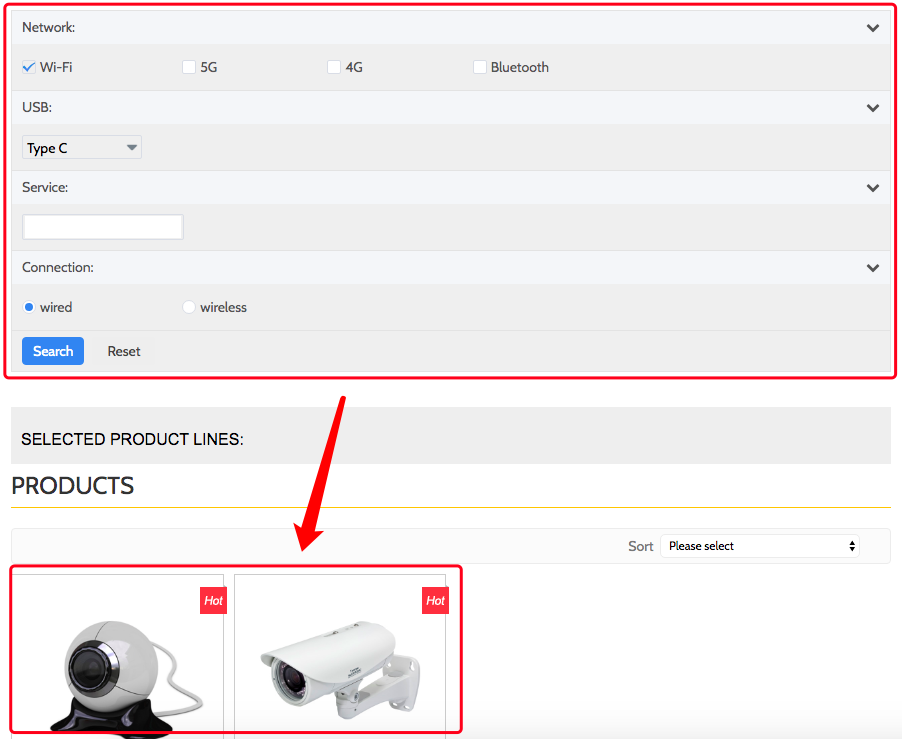Click the Connection section chevron arrow
Image resolution: width=902 pixels, height=739 pixels.
[872, 268]
